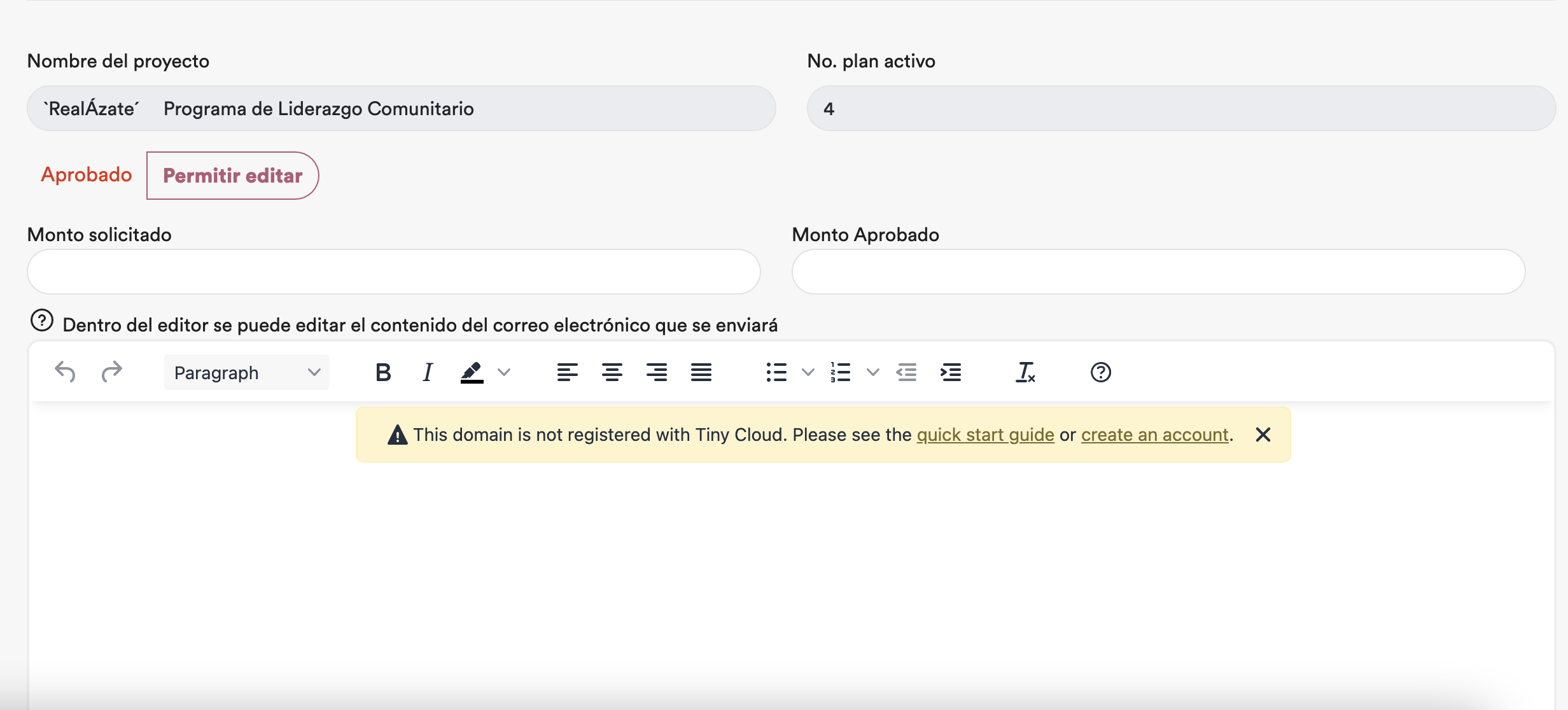
Task: Align text to the left
Action: 567,372
